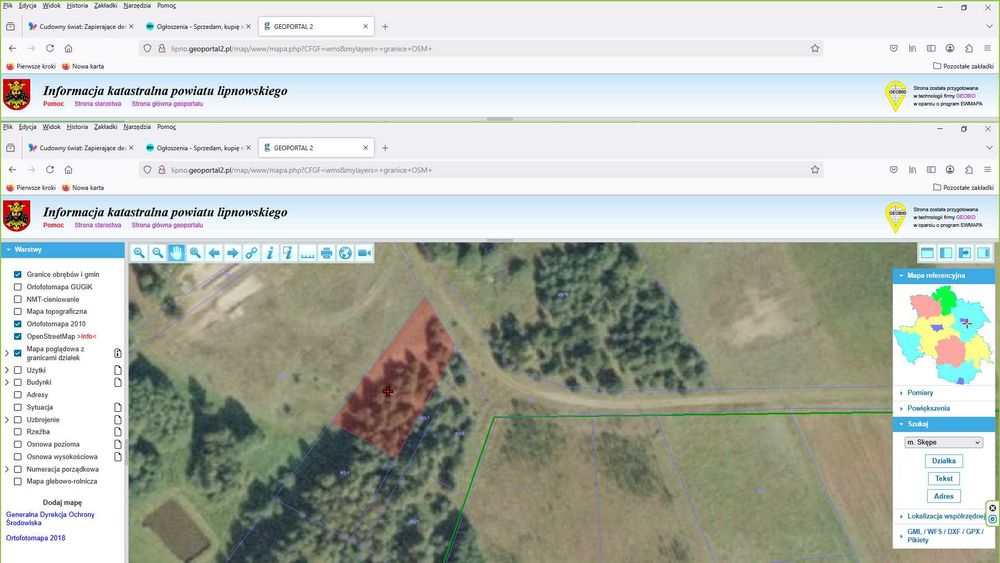Expand the Użytki layer group arrow
The height and width of the screenshot is (563, 1000).
click(7, 370)
